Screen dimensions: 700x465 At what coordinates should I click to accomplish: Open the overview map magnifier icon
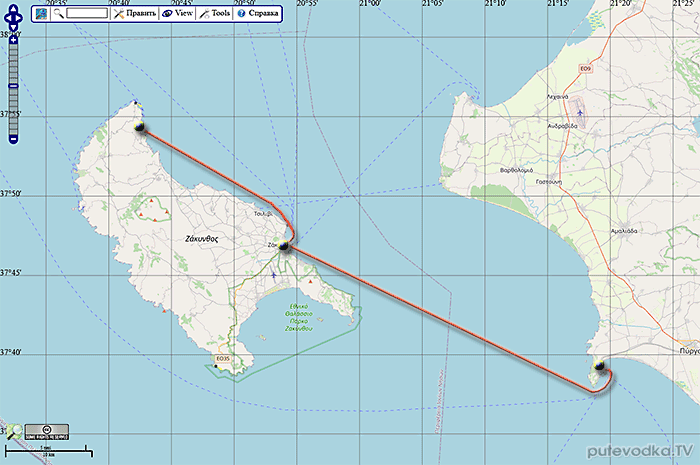click(14, 432)
